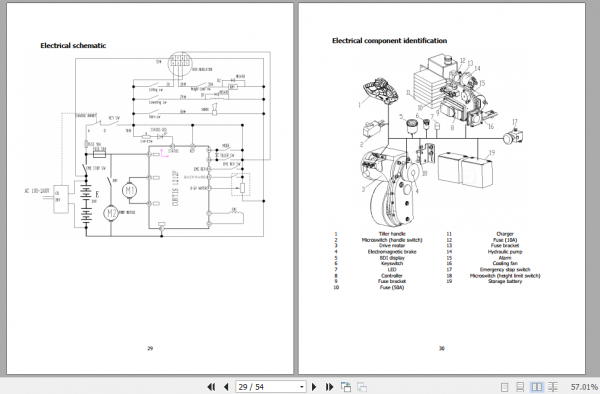Click the 'Emergency stop switch' legend entry

(505, 270)
